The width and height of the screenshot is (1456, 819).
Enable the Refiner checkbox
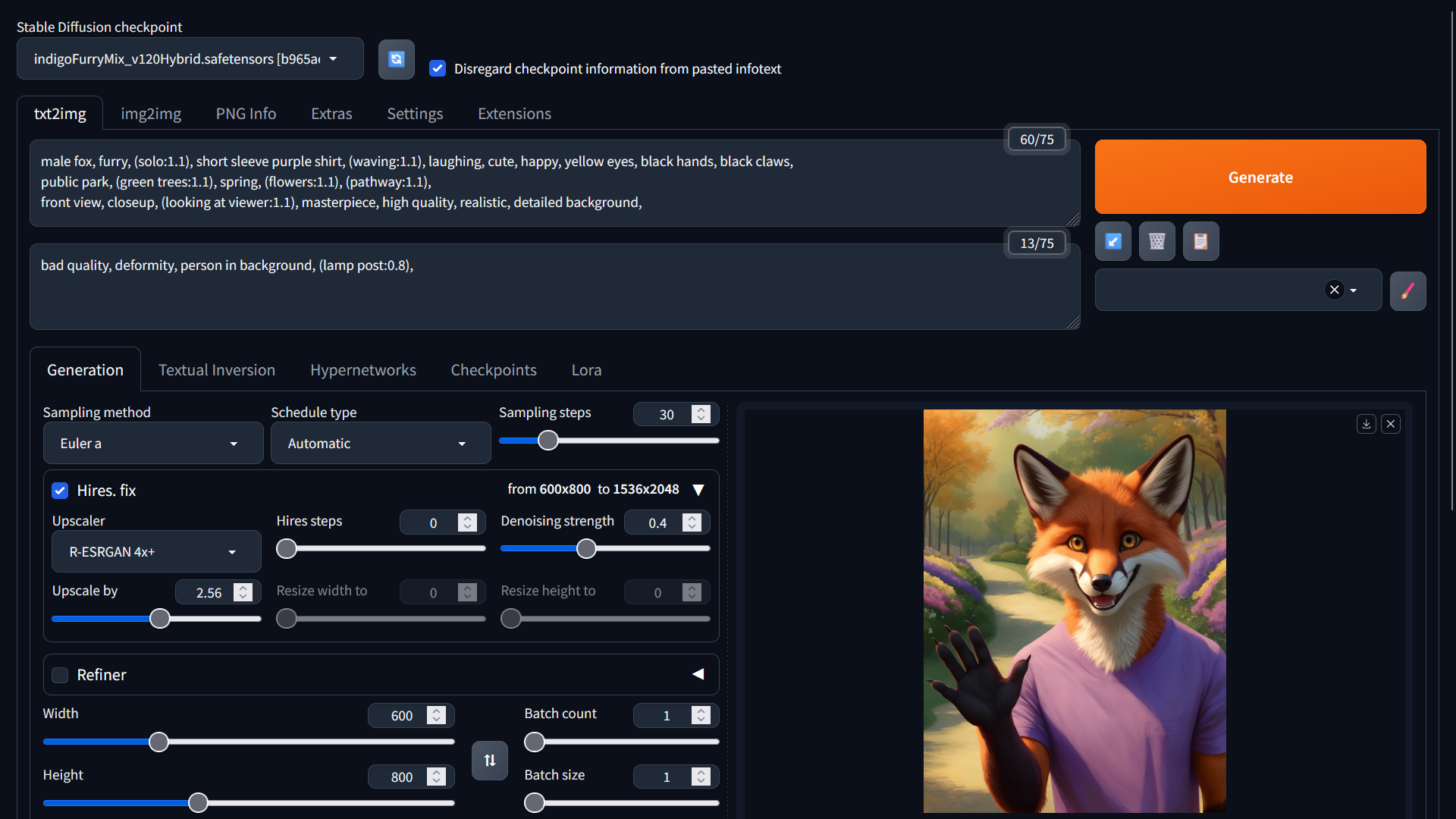click(x=60, y=675)
